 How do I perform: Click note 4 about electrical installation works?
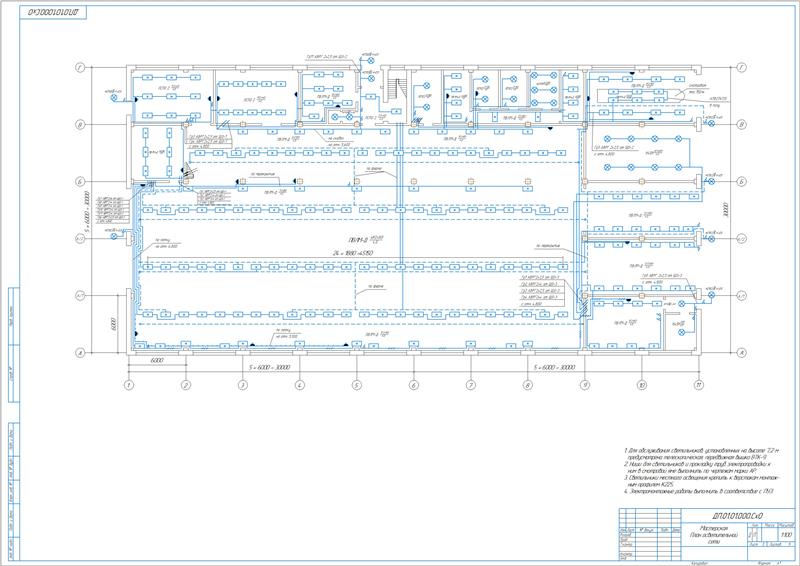pos(699,491)
